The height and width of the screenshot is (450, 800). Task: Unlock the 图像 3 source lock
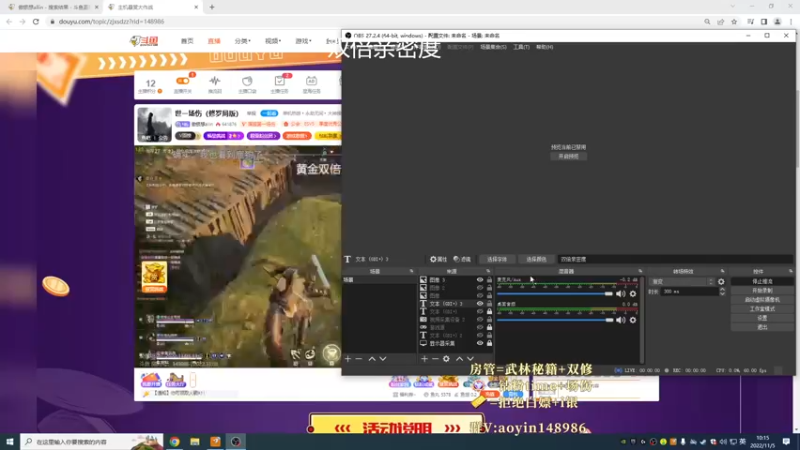(489, 280)
